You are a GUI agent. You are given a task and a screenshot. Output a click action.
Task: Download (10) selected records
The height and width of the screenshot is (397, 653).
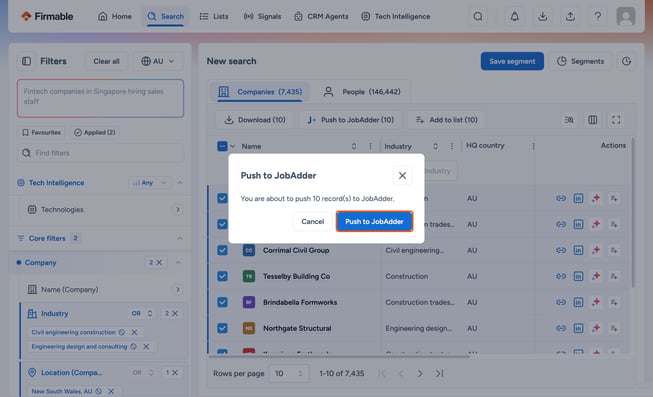[255, 120]
